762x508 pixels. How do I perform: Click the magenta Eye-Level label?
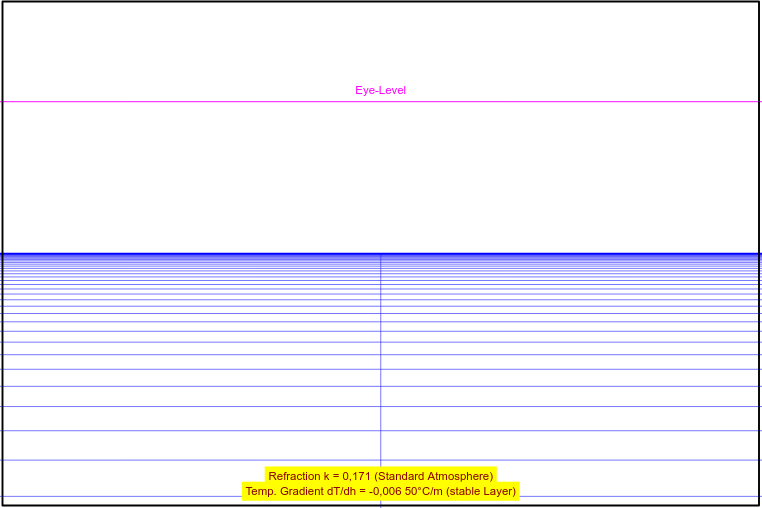pyautogui.click(x=380, y=90)
